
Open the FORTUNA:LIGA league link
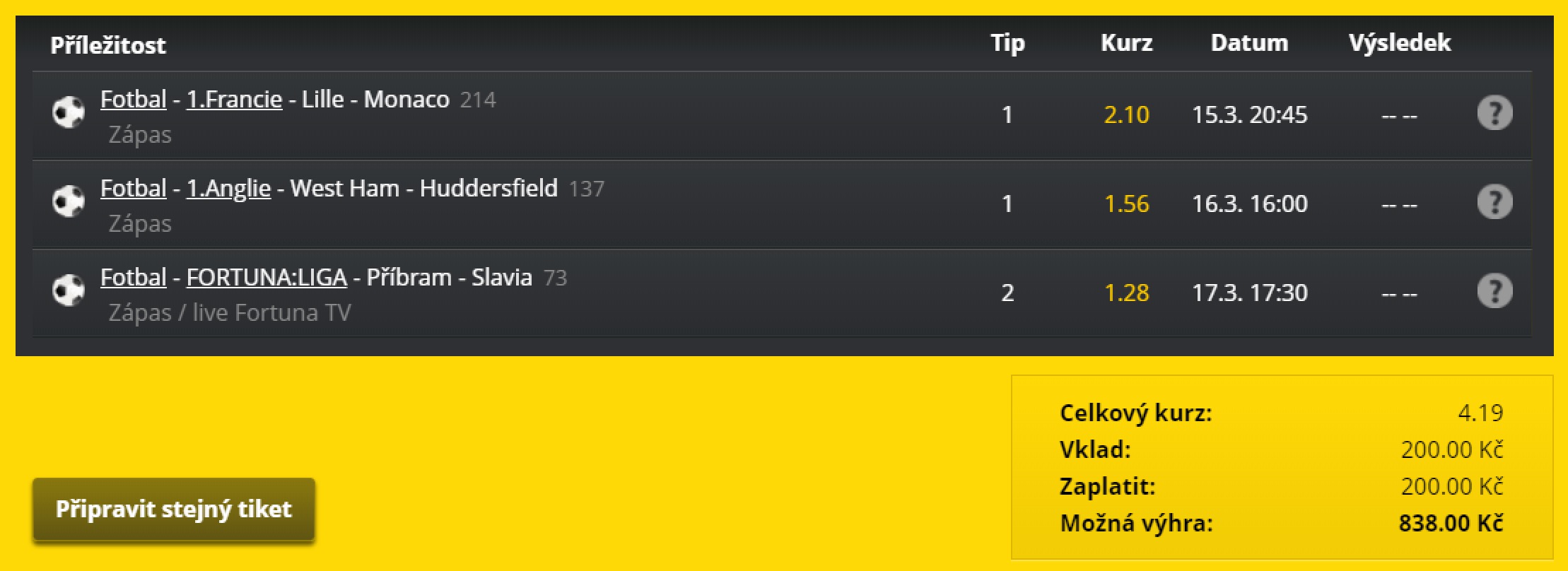[267, 278]
